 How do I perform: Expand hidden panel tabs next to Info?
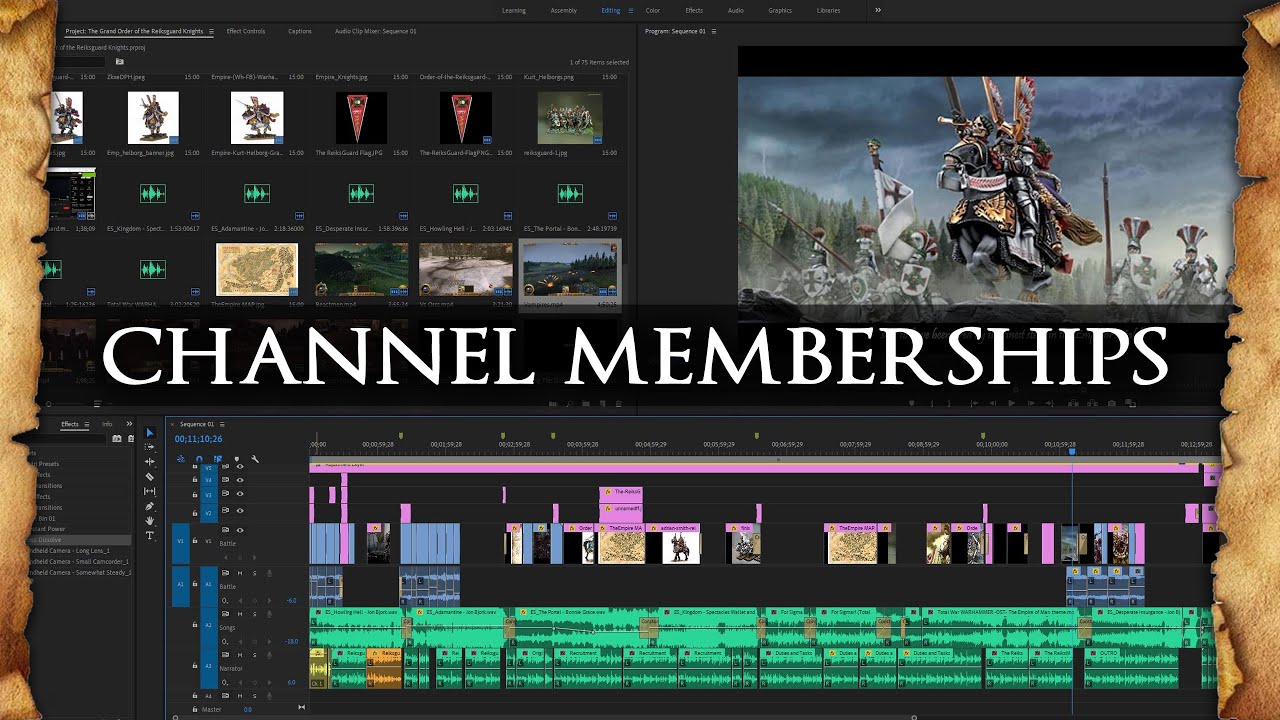129,424
